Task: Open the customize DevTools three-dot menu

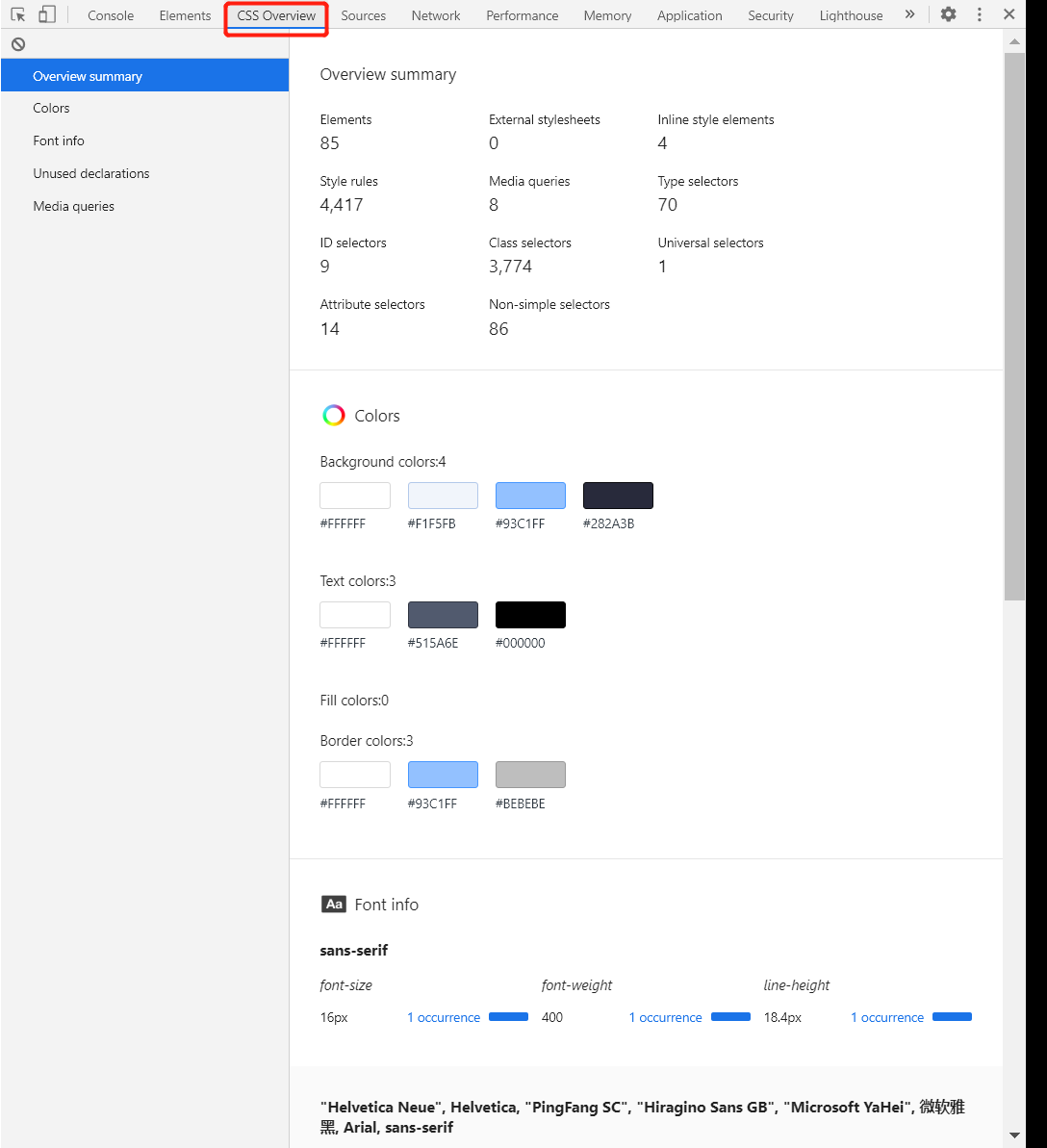Action: tap(979, 14)
